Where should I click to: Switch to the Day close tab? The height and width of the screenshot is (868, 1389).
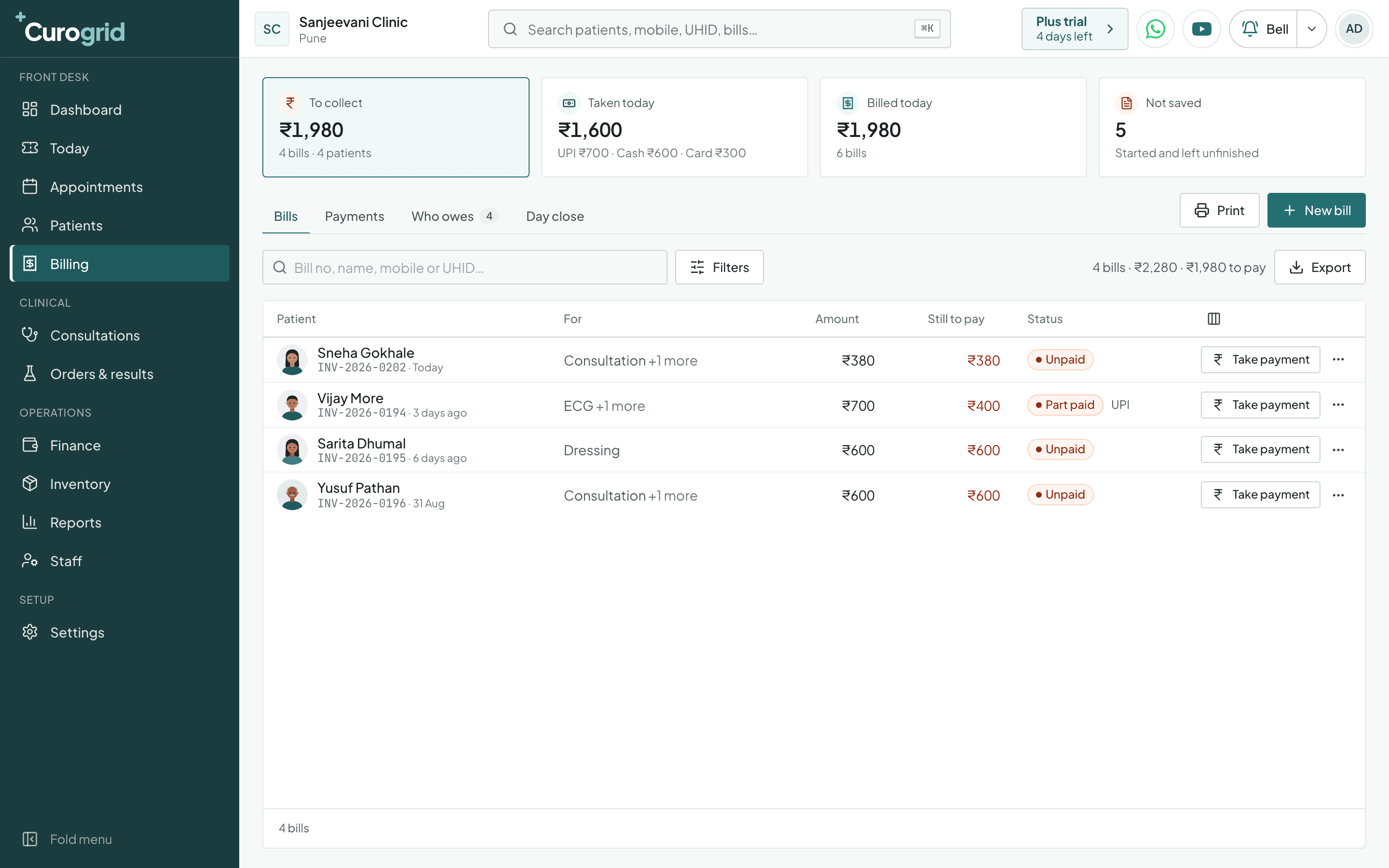pos(555,217)
